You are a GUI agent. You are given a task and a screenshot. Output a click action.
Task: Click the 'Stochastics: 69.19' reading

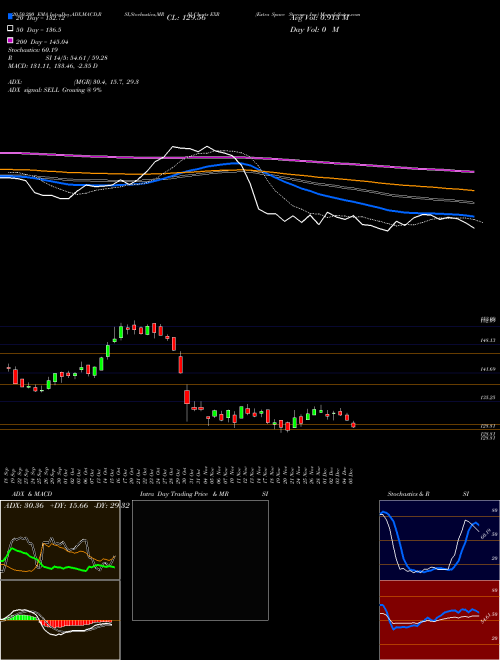pyautogui.click(x=33, y=50)
